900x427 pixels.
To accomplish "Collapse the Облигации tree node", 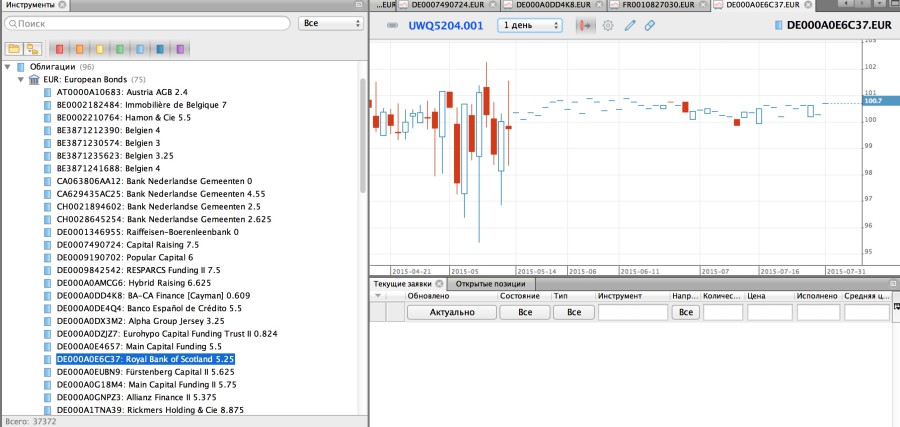I will click(8, 67).
